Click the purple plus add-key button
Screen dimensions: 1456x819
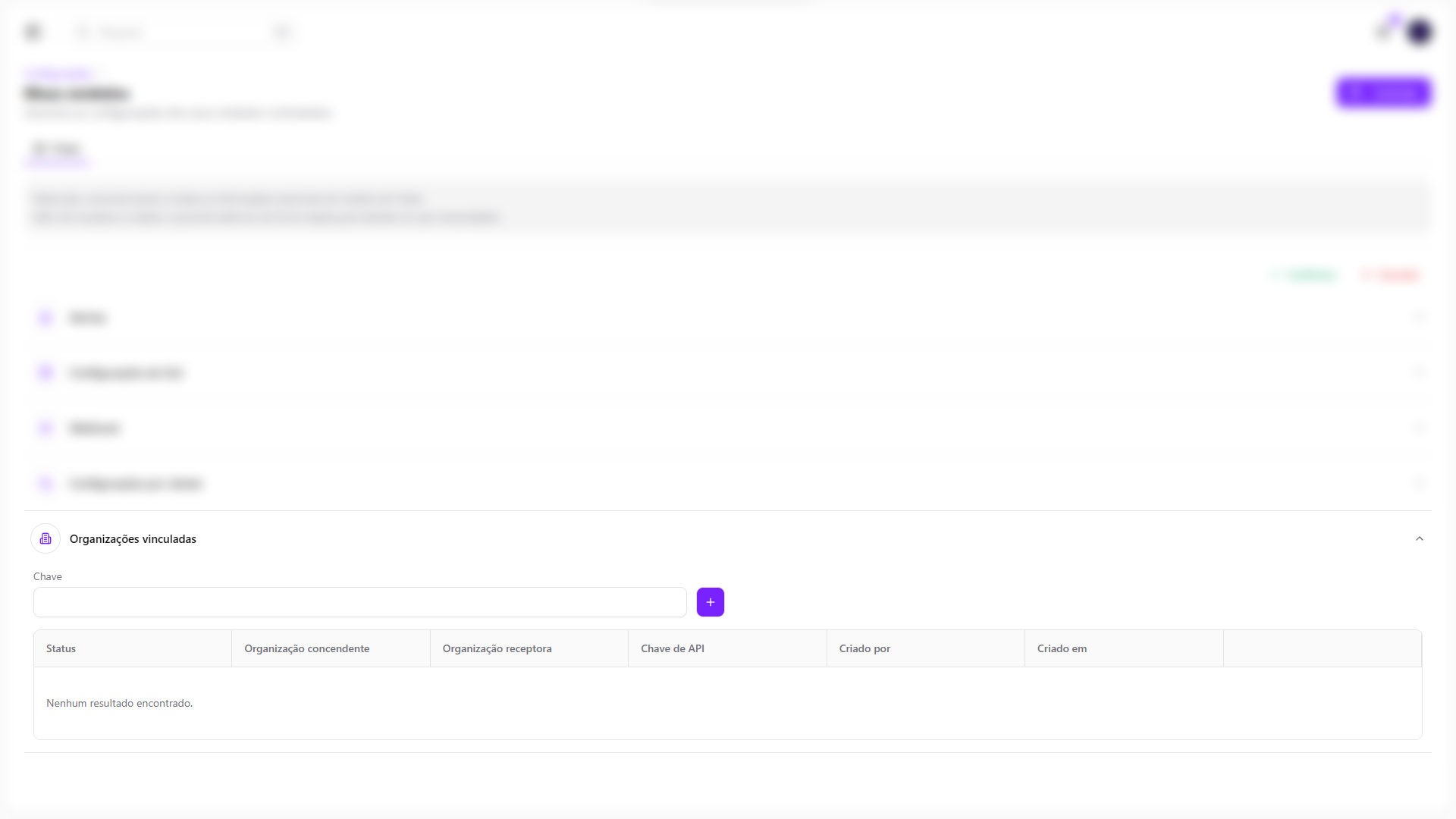(710, 602)
